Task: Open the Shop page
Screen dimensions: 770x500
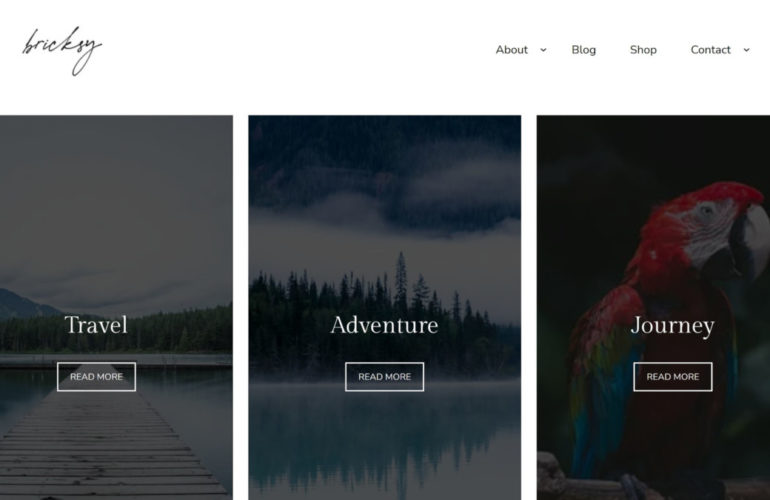Action: coord(643,50)
